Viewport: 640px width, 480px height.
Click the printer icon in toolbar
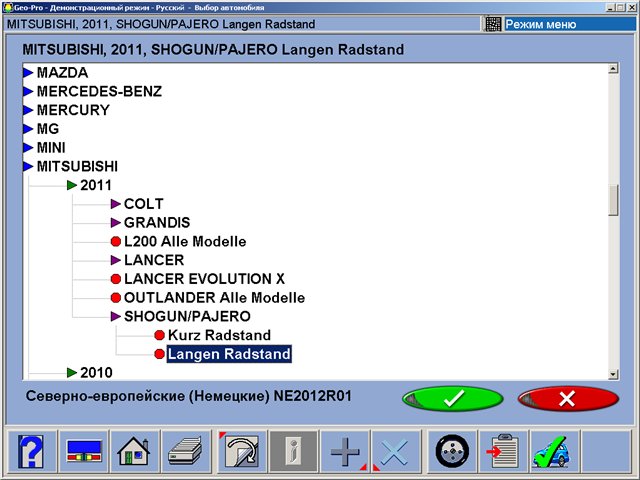(x=185, y=451)
